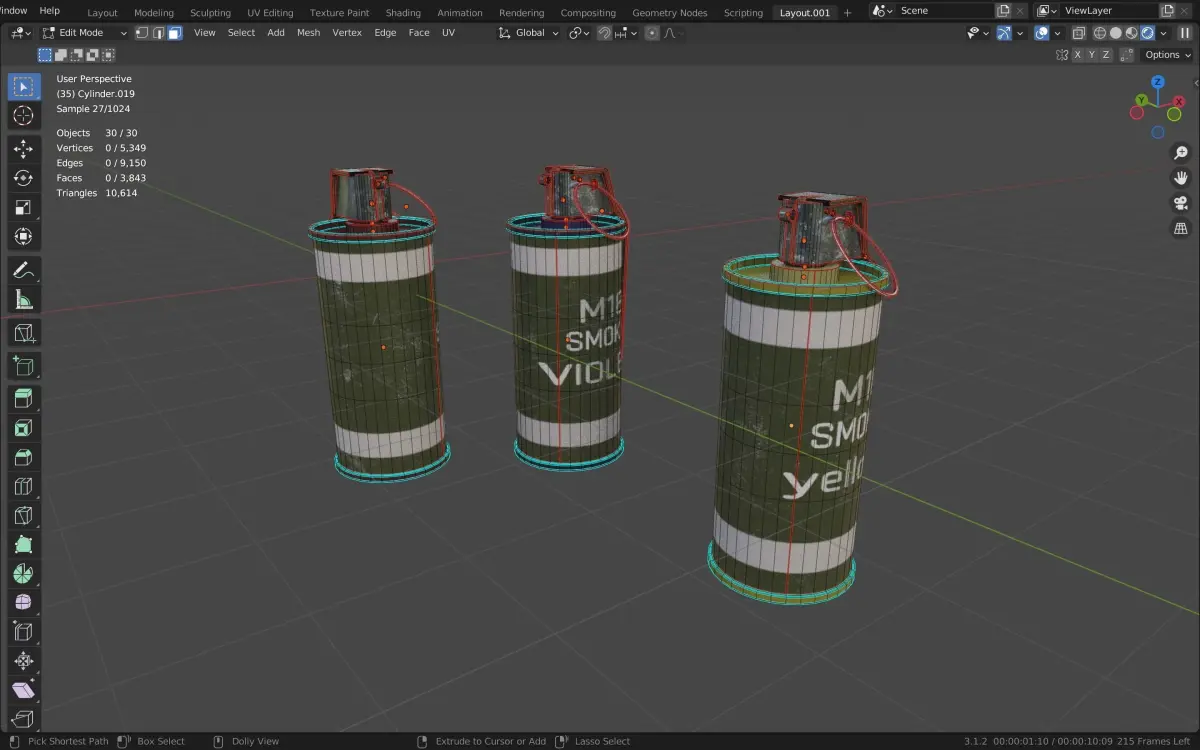This screenshot has height=750, width=1200.
Task: Toggle proportional editing
Action: point(652,33)
